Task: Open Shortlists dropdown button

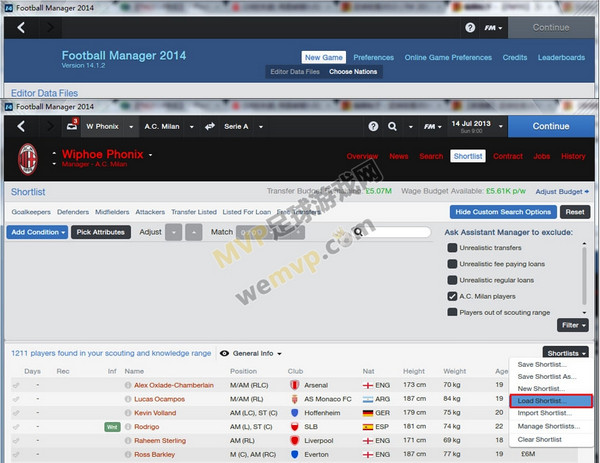Action: 566,353
